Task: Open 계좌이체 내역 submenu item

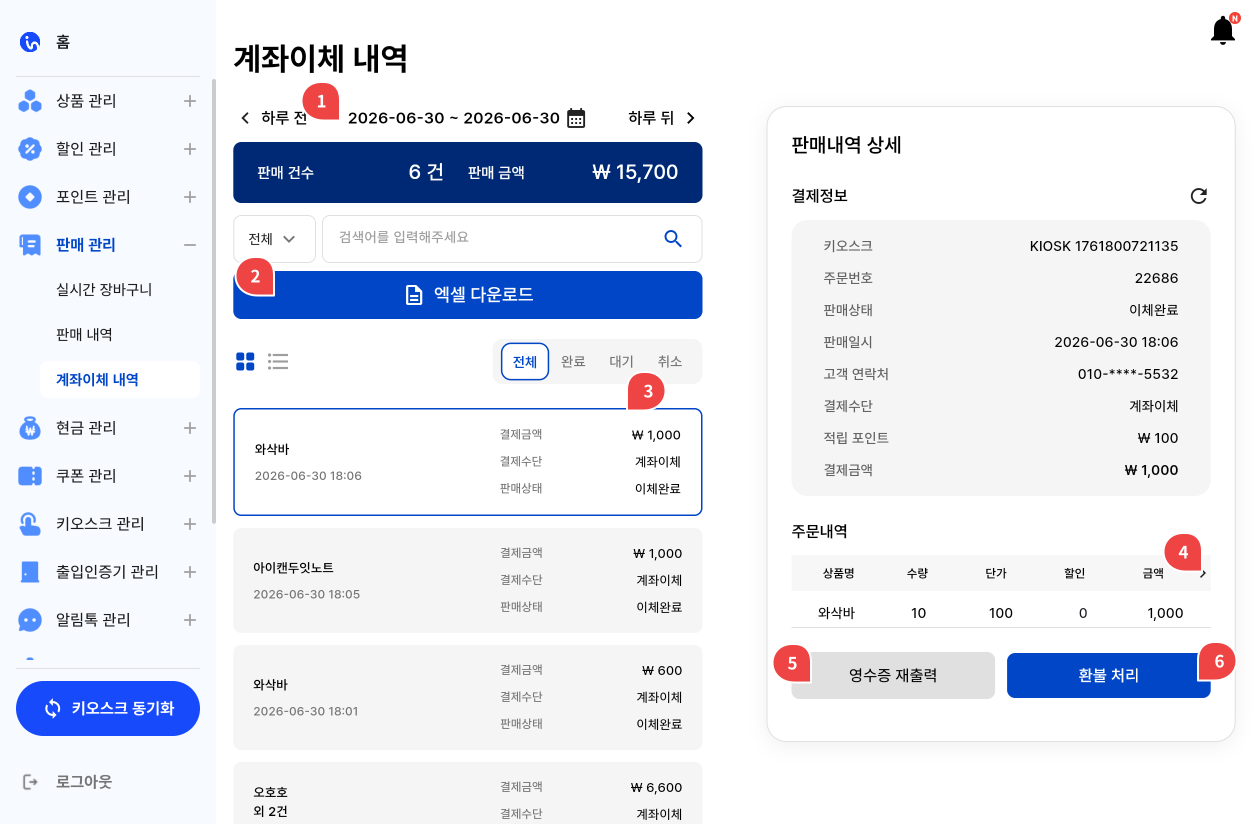Action: 120,380
